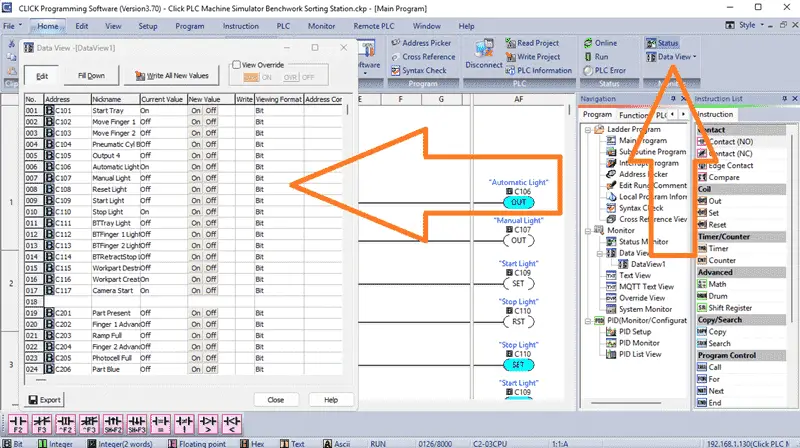Screen dimensions: 800x448
Task: Enable the View Override checkbox
Action: coord(236,65)
